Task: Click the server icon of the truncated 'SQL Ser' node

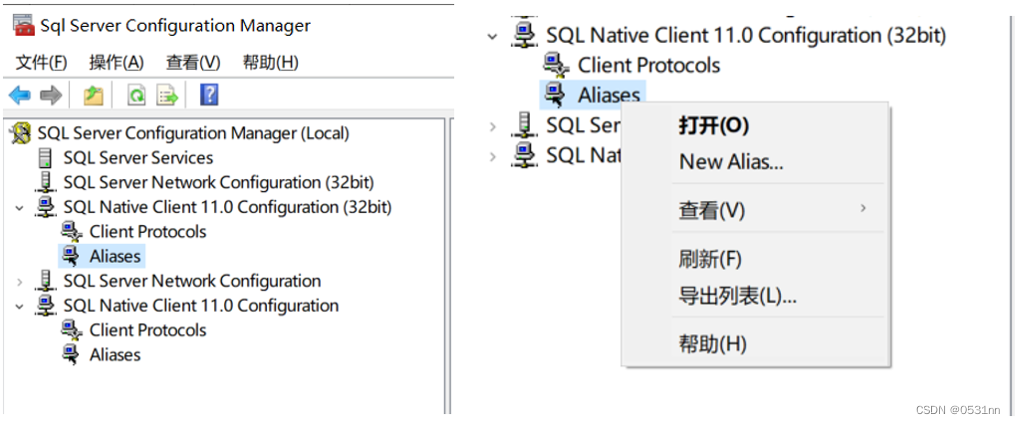Action: (523, 125)
